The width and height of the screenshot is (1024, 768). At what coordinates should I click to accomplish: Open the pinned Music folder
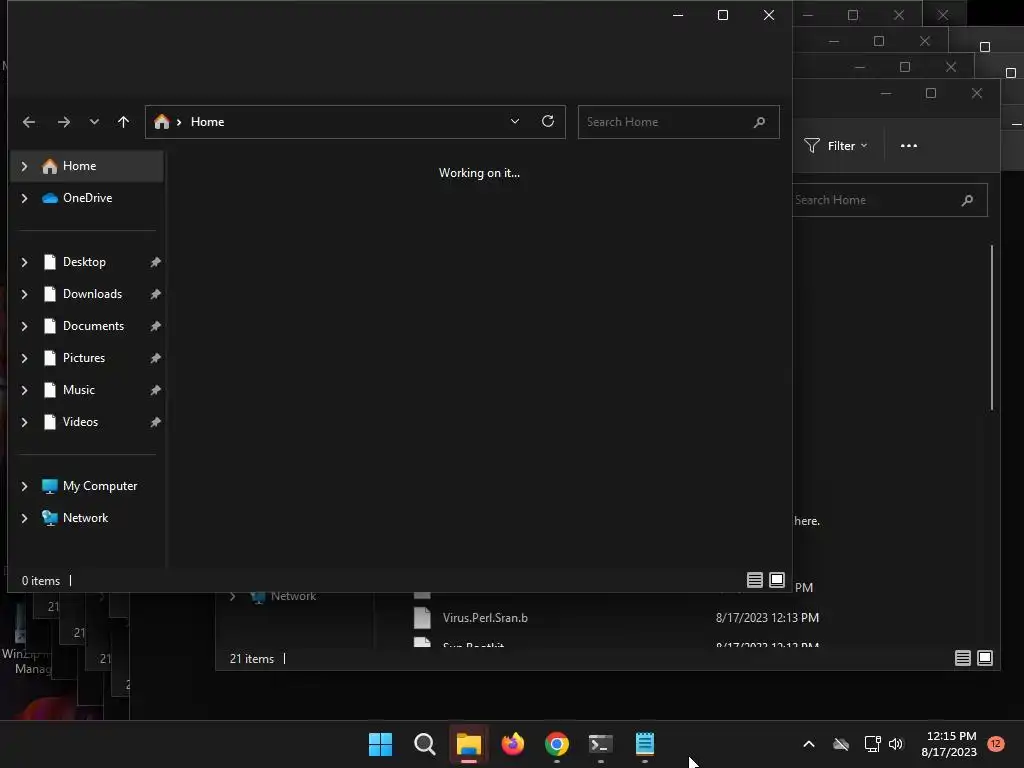[78, 390]
